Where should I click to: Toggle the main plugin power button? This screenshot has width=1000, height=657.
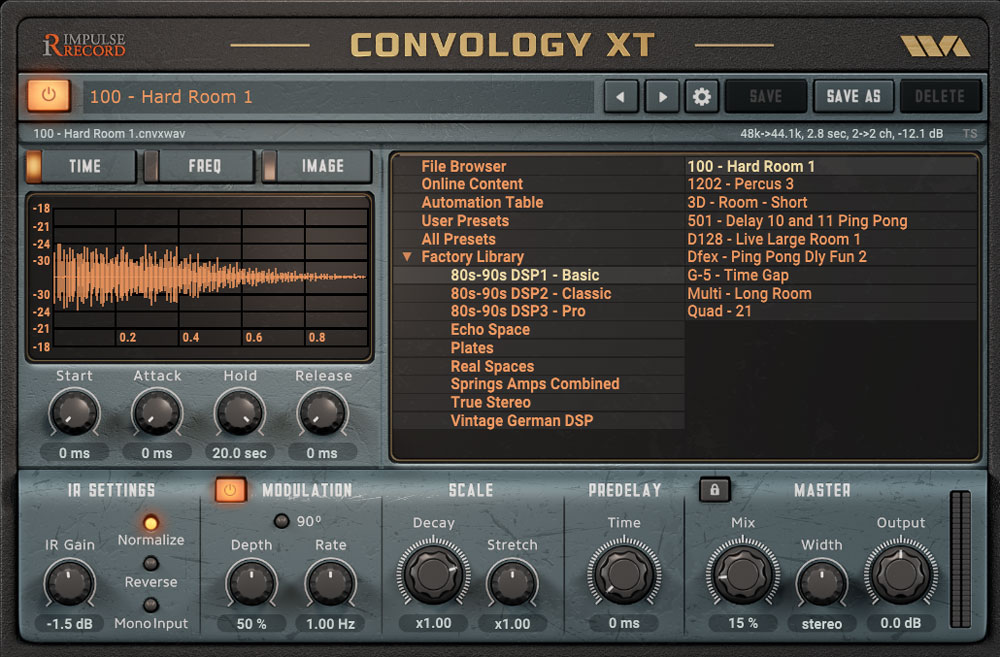(x=48, y=96)
